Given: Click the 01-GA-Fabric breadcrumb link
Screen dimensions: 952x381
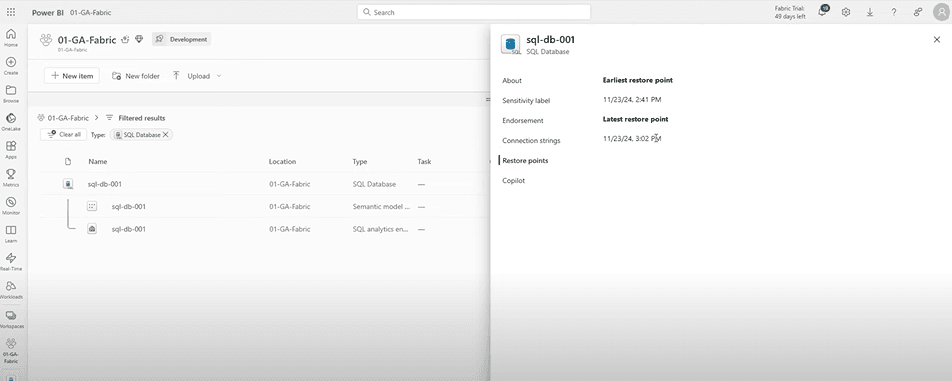Looking at the screenshot, I should point(68,118).
